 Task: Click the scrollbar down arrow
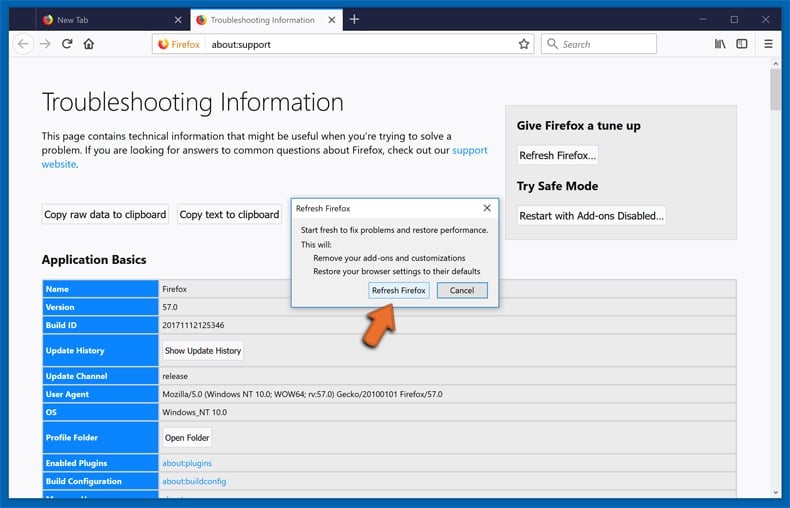tap(775, 492)
